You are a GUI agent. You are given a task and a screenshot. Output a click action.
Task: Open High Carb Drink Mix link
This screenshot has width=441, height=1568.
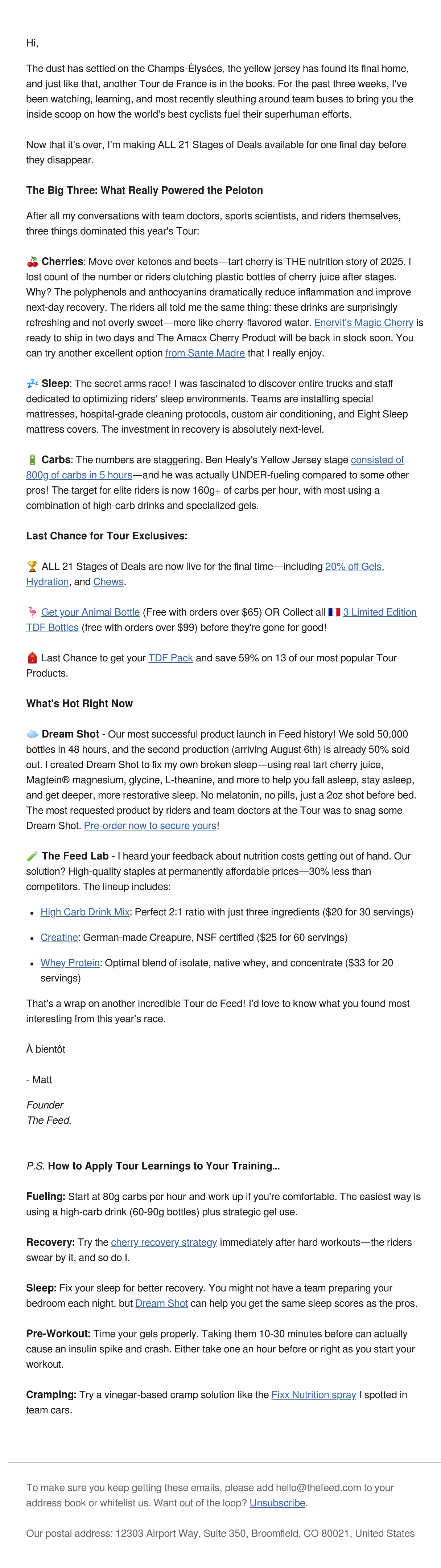click(85, 912)
